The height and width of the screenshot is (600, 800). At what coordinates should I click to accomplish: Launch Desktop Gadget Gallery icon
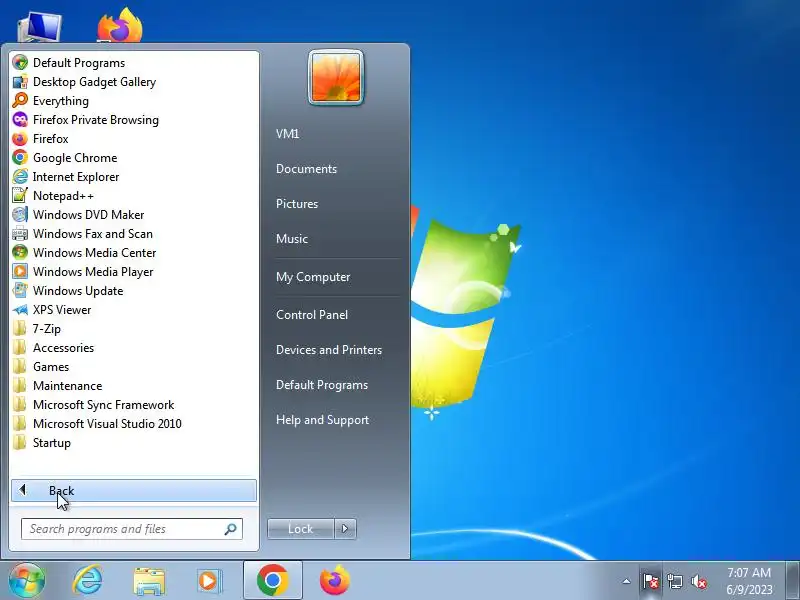click(20, 82)
